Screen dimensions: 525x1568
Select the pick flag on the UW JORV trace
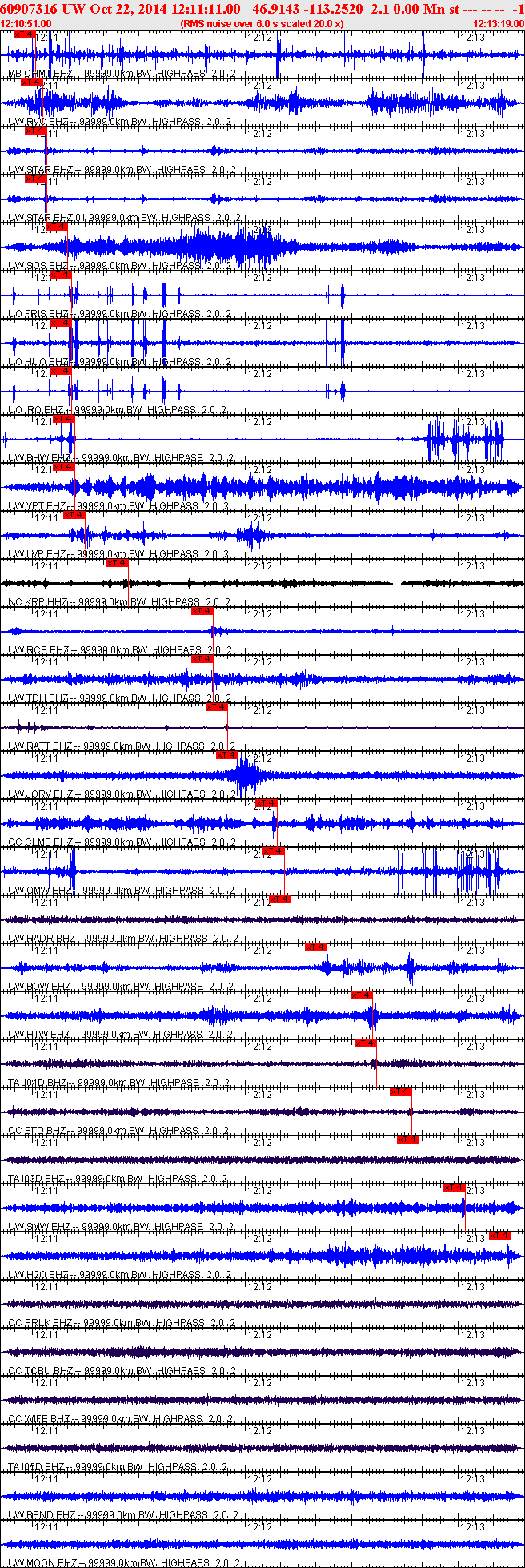pos(227,755)
